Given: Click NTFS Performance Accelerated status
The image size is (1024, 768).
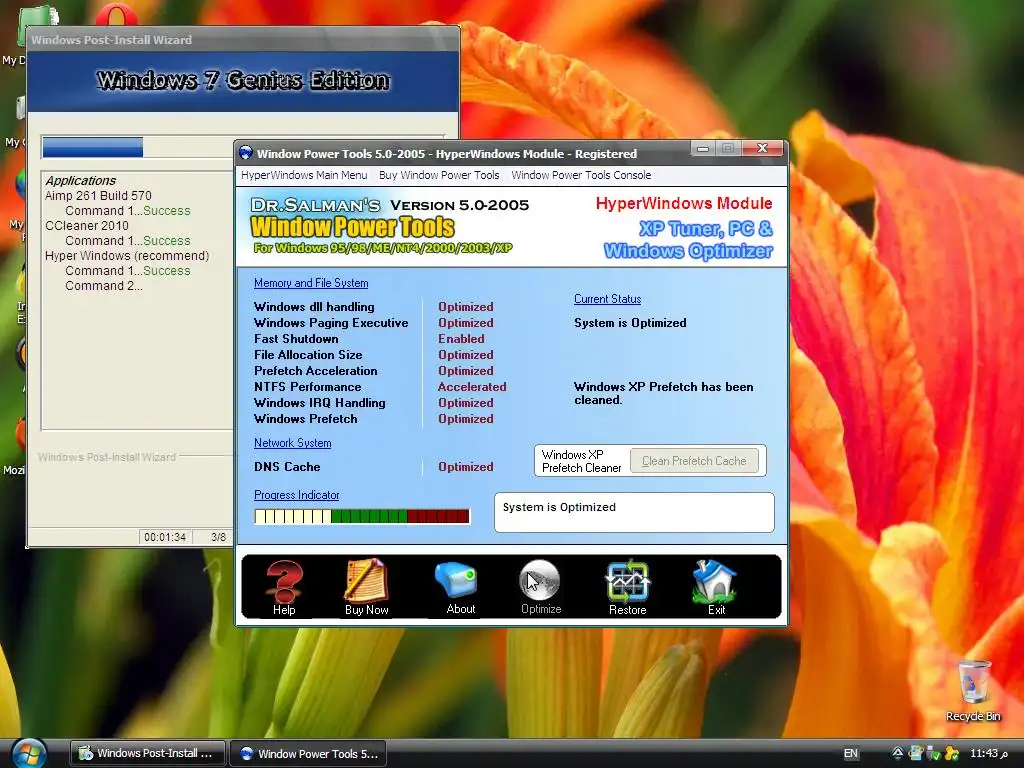Looking at the screenshot, I should [472, 387].
